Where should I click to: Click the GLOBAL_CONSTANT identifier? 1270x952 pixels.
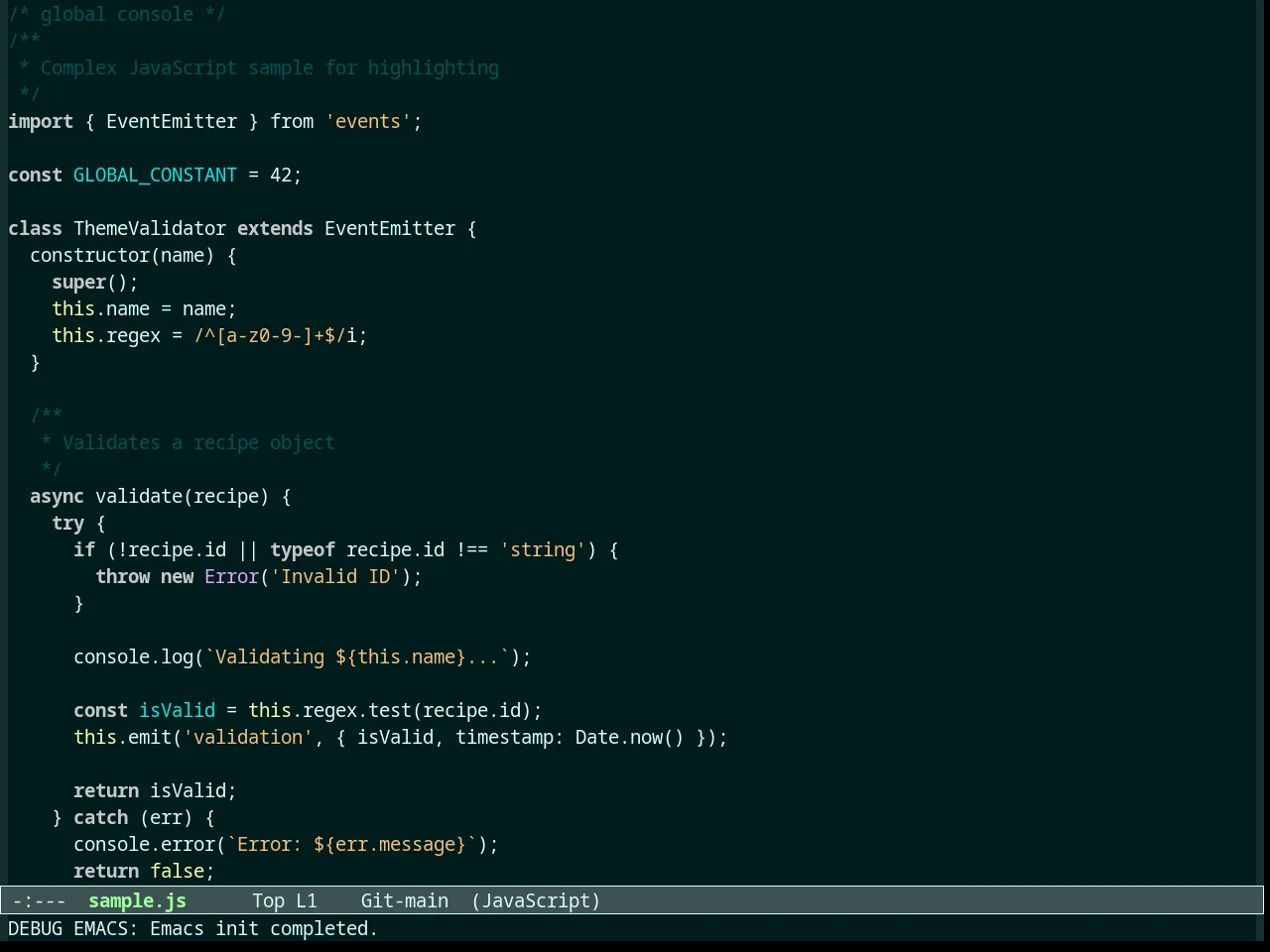(x=155, y=175)
